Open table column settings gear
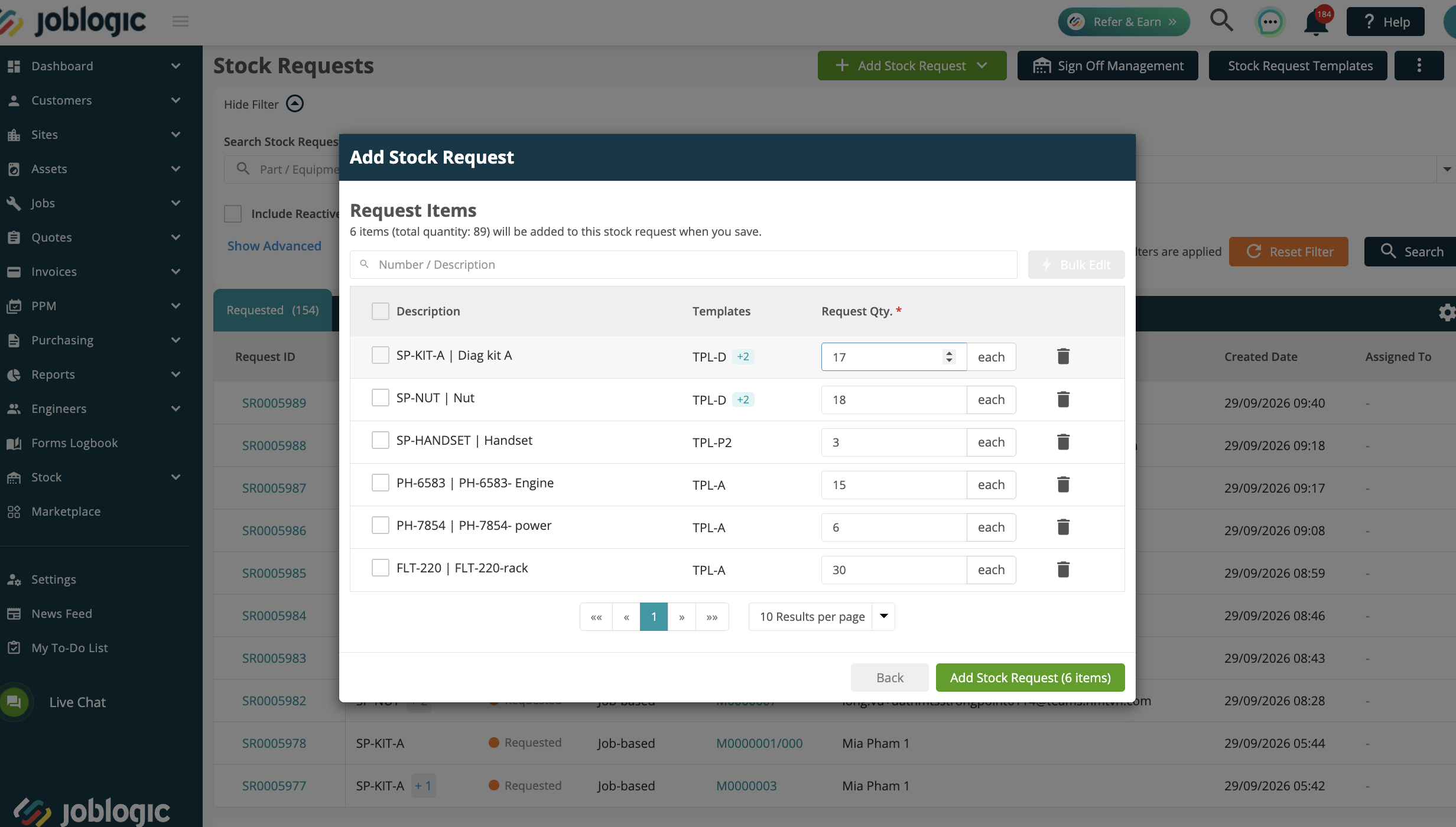 (1447, 312)
